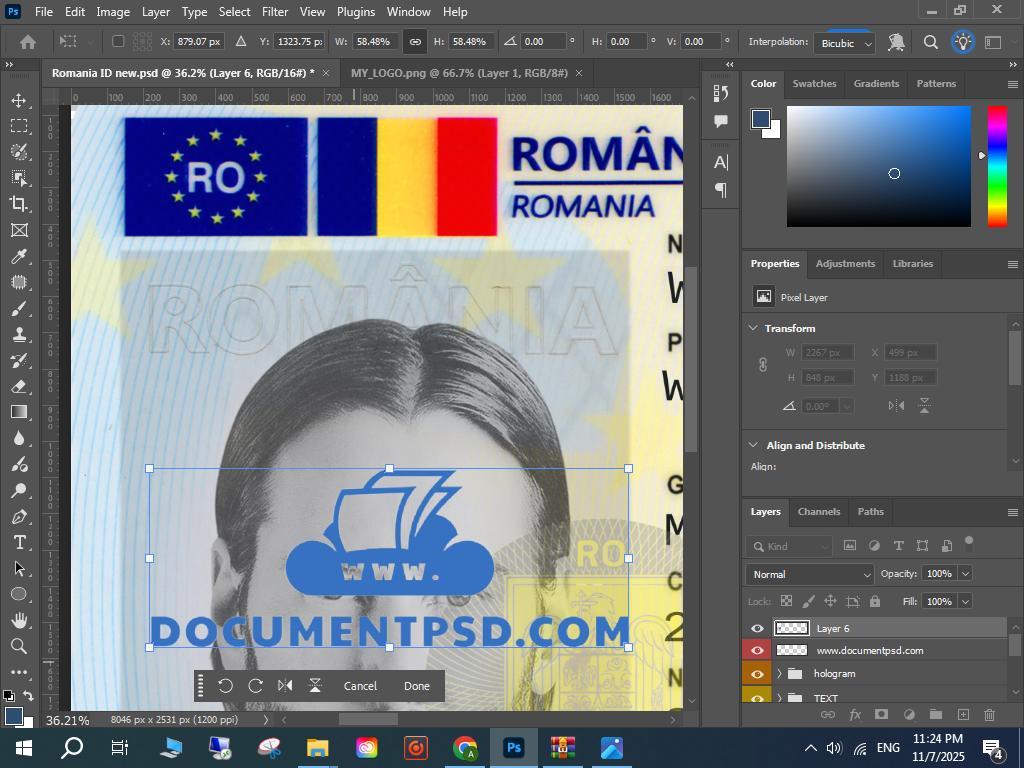
Task: Click the trash icon to delete layer
Action: tap(989, 714)
